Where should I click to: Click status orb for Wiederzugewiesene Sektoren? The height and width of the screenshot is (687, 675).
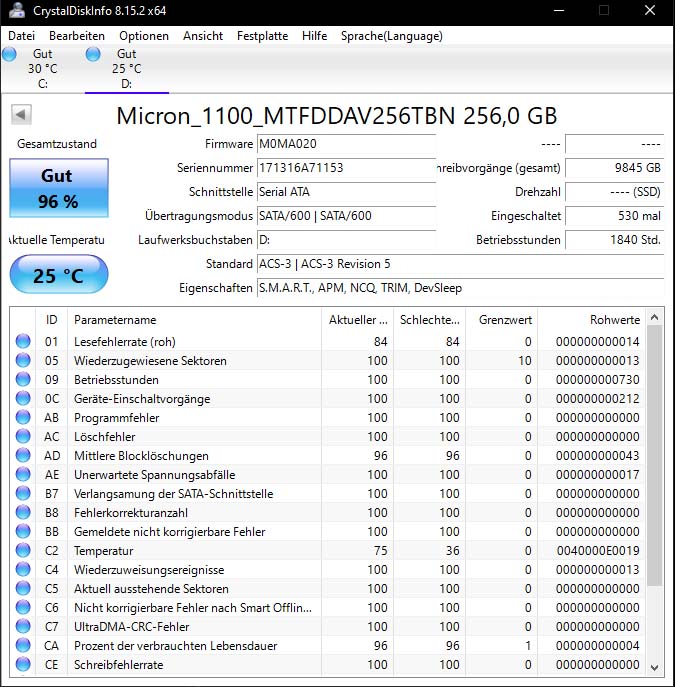23,360
